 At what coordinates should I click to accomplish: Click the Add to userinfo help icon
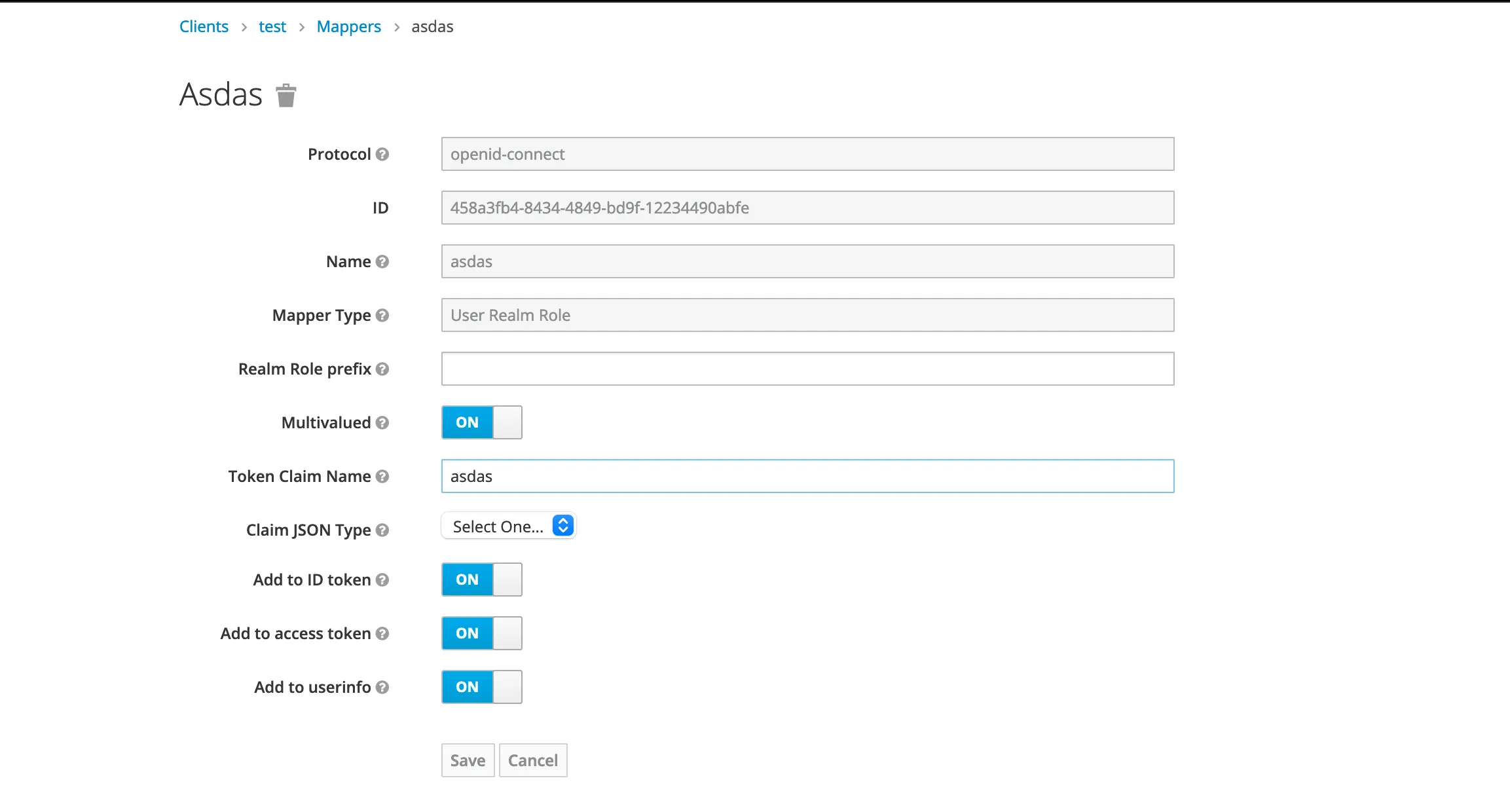(x=382, y=687)
